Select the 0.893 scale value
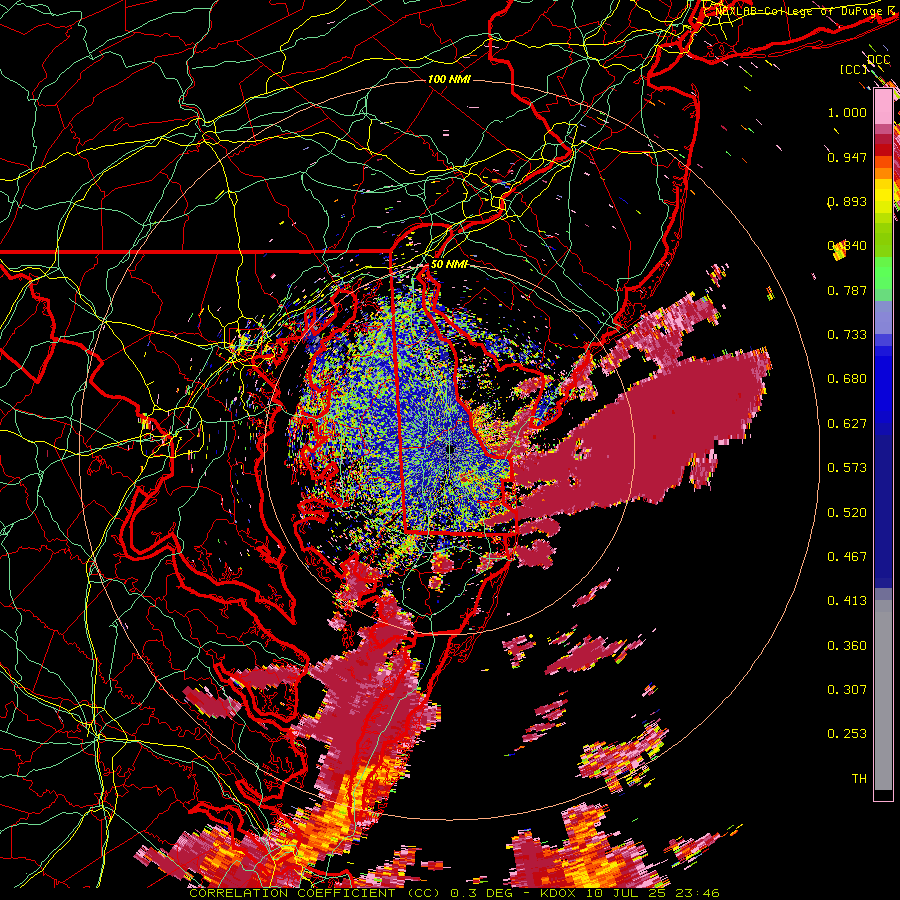 (847, 201)
